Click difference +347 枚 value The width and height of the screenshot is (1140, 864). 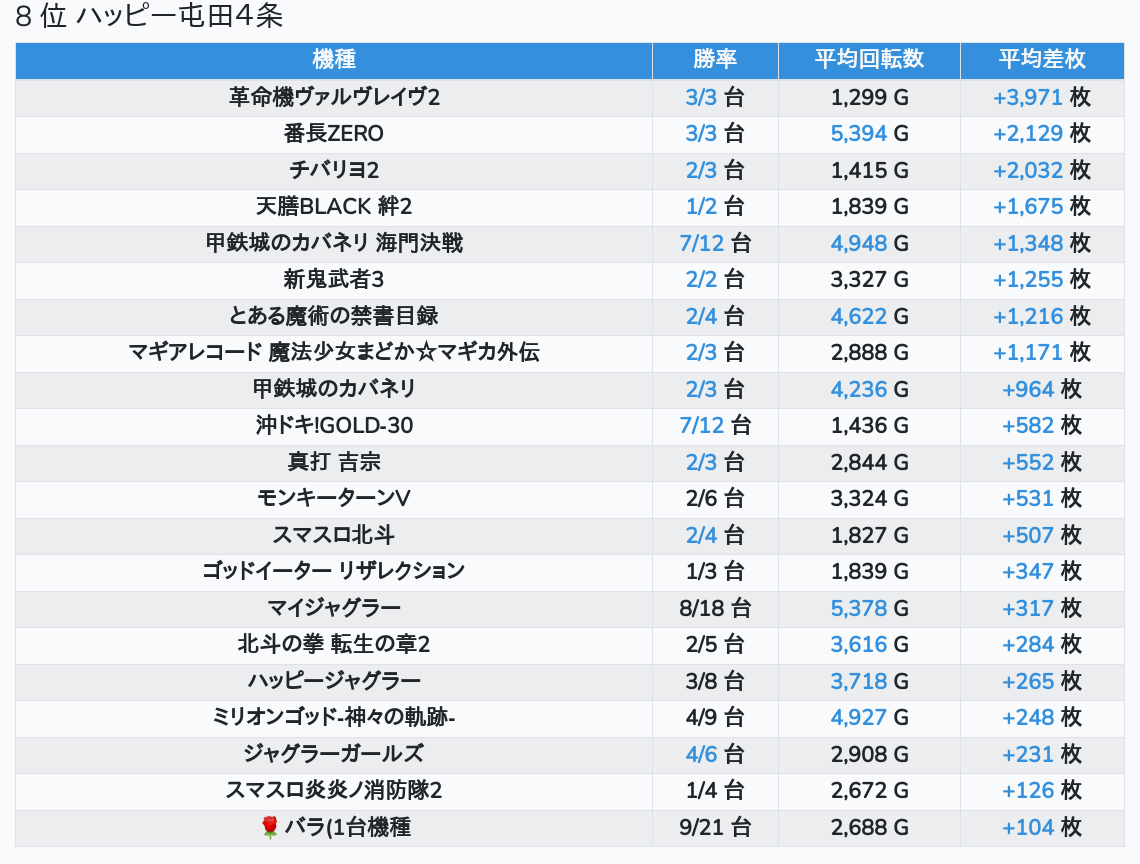coord(1042,571)
